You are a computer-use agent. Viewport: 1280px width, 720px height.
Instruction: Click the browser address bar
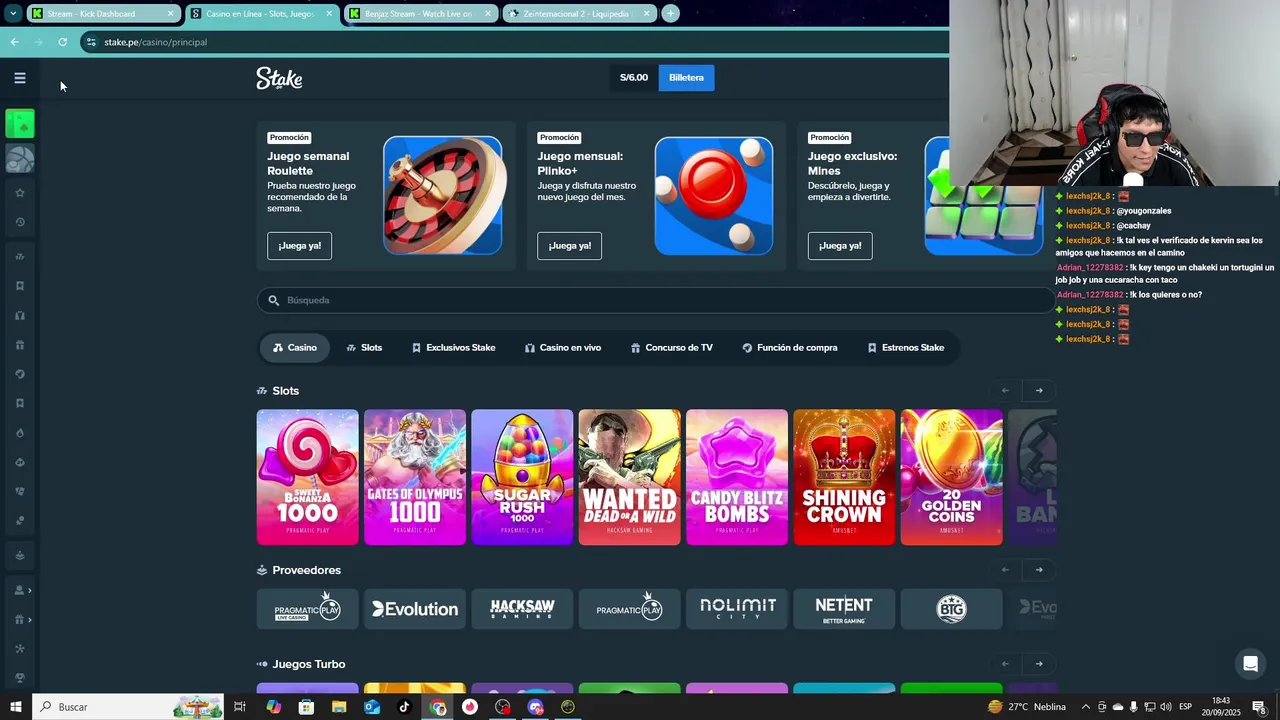coord(515,42)
